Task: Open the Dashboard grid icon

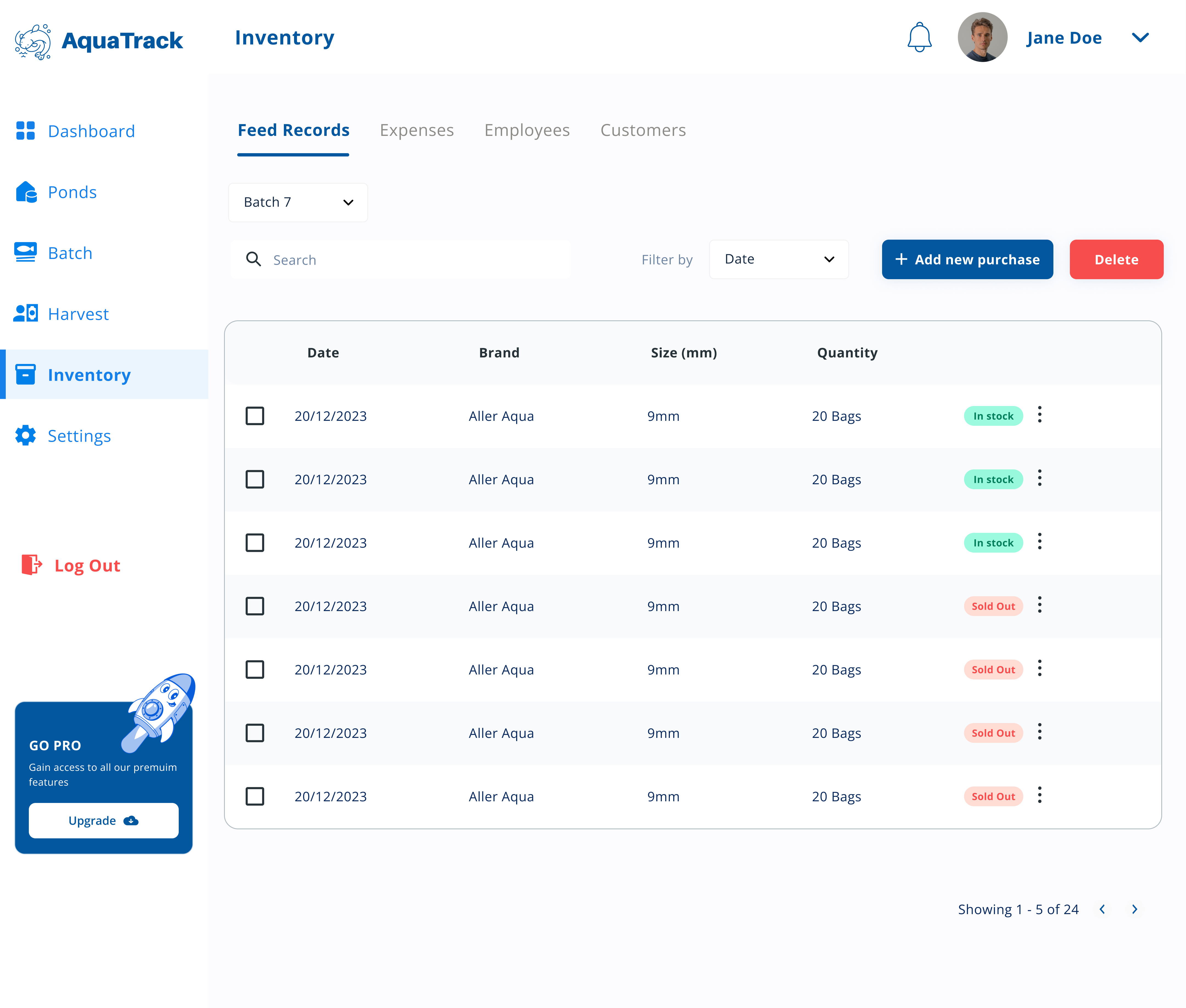Action: pos(25,131)
